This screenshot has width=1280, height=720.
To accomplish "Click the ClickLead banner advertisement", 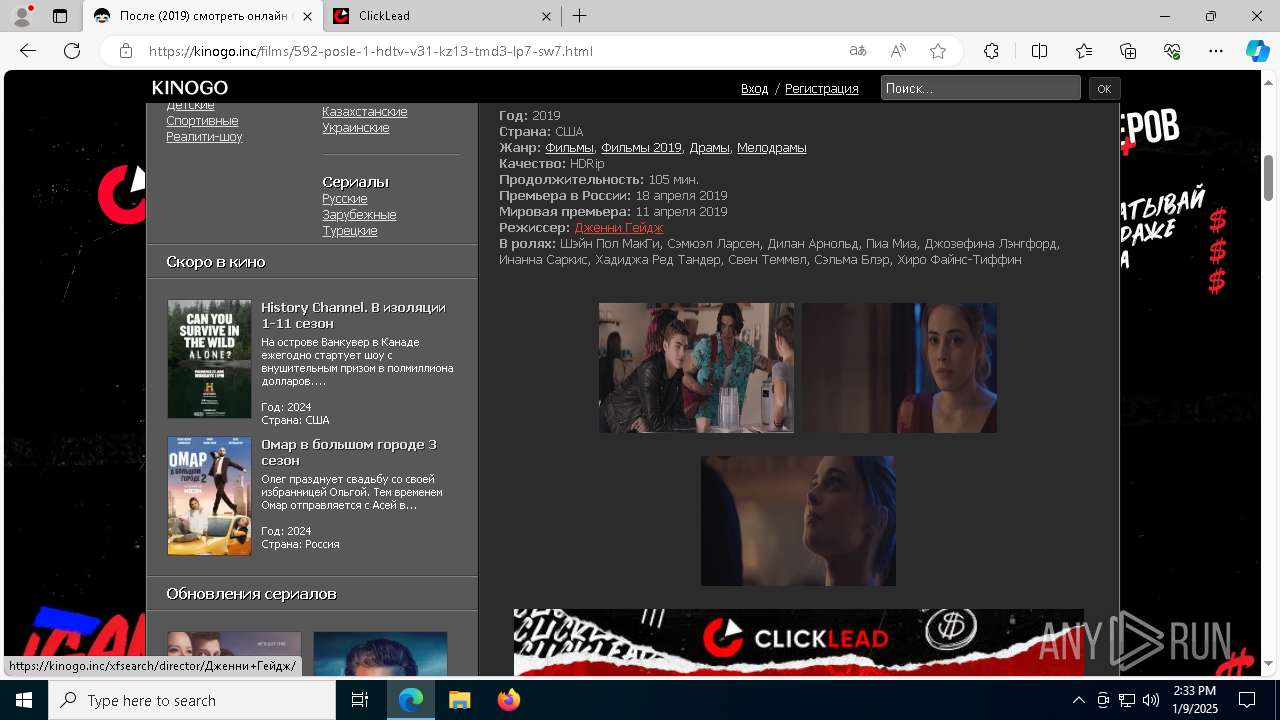I will [798, 642].
